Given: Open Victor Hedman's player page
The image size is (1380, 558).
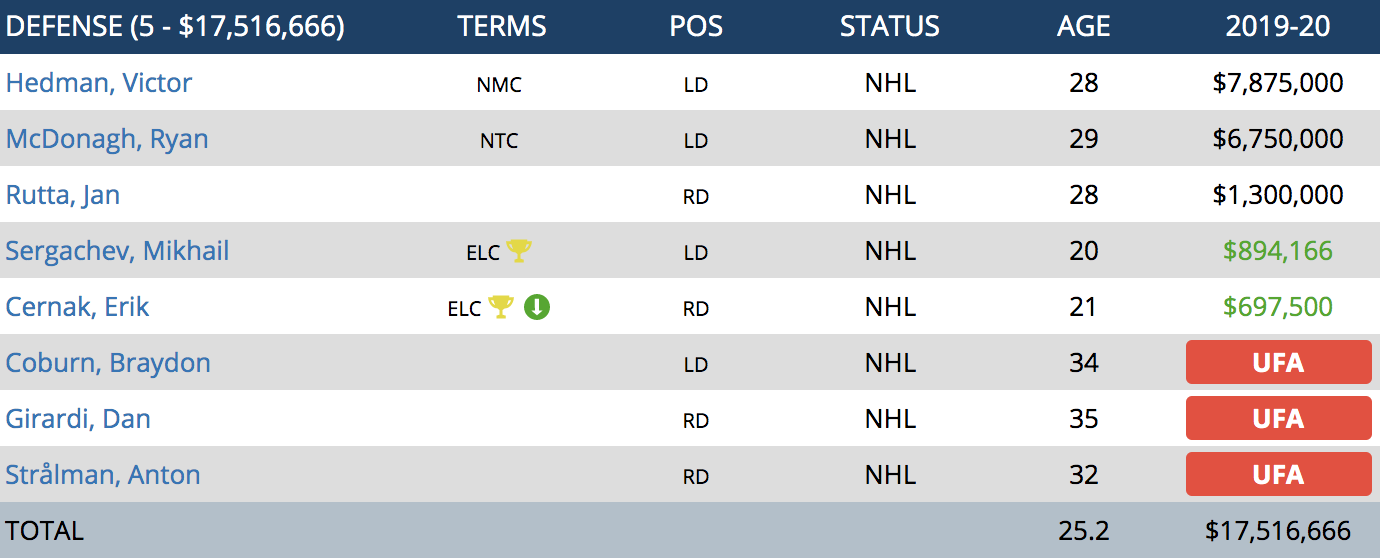Looking at the screenshot, I should pyautogui.click(x=99, y=82).
